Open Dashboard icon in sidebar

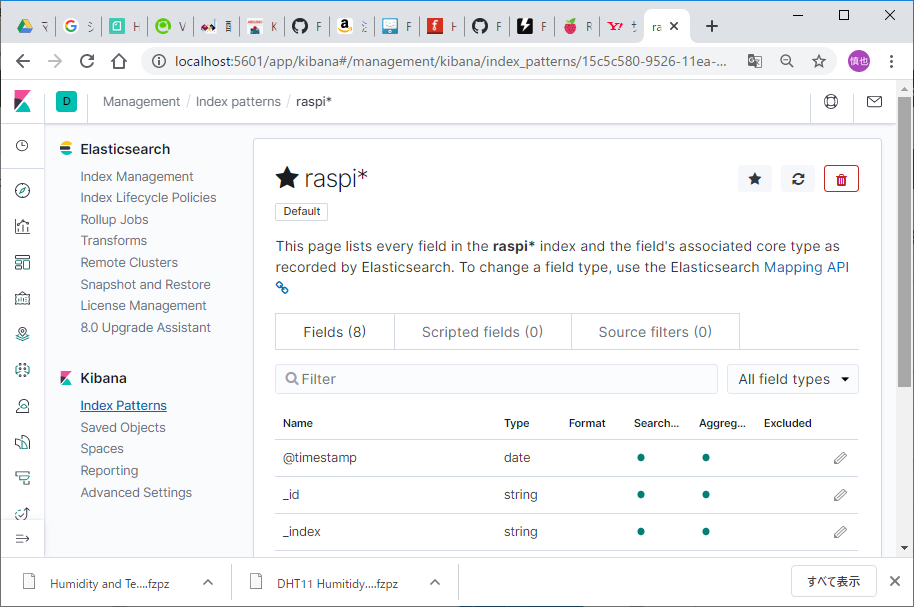pos(22,262)
